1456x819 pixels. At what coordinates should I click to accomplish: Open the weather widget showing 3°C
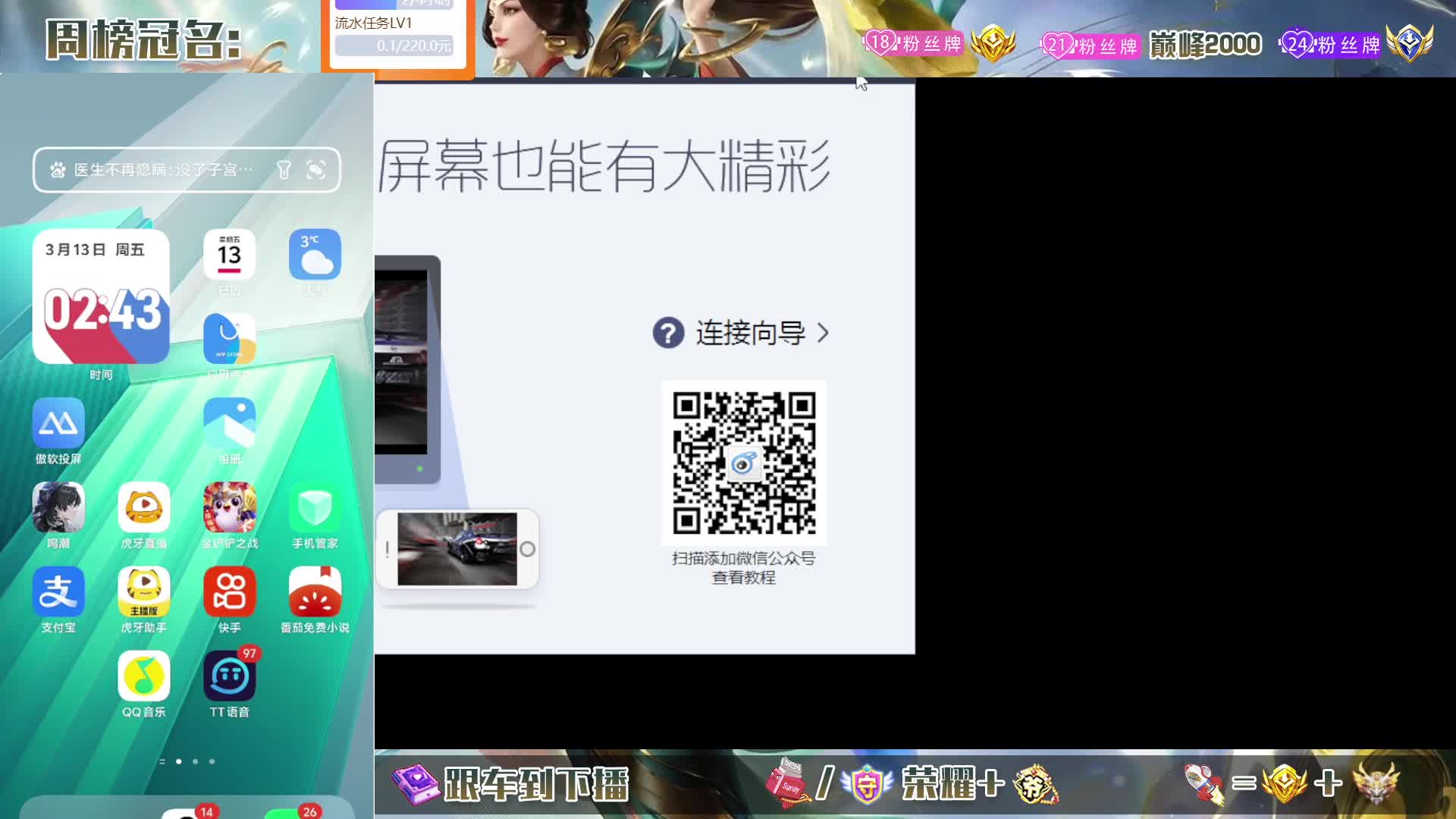tap(315, 255)
